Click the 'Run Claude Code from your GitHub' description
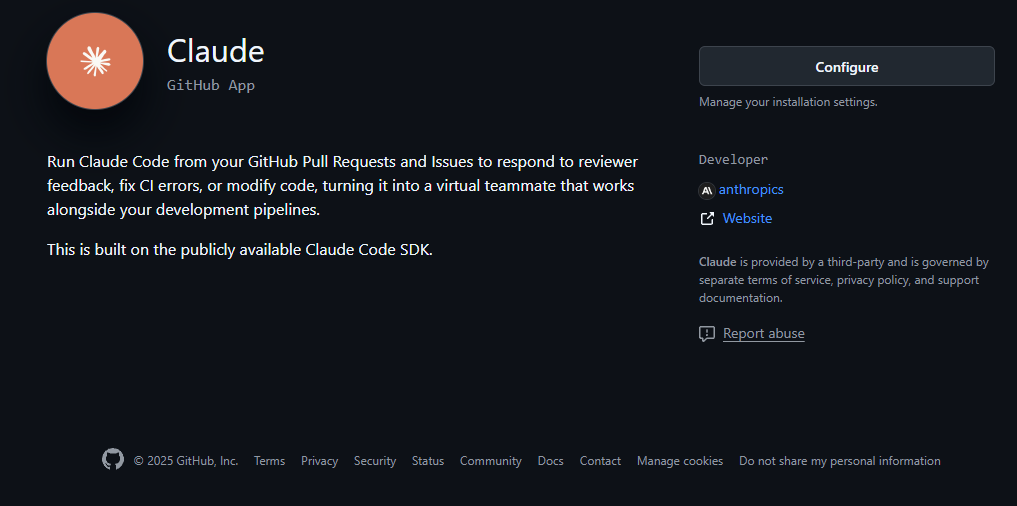 [x=342, y=186]
